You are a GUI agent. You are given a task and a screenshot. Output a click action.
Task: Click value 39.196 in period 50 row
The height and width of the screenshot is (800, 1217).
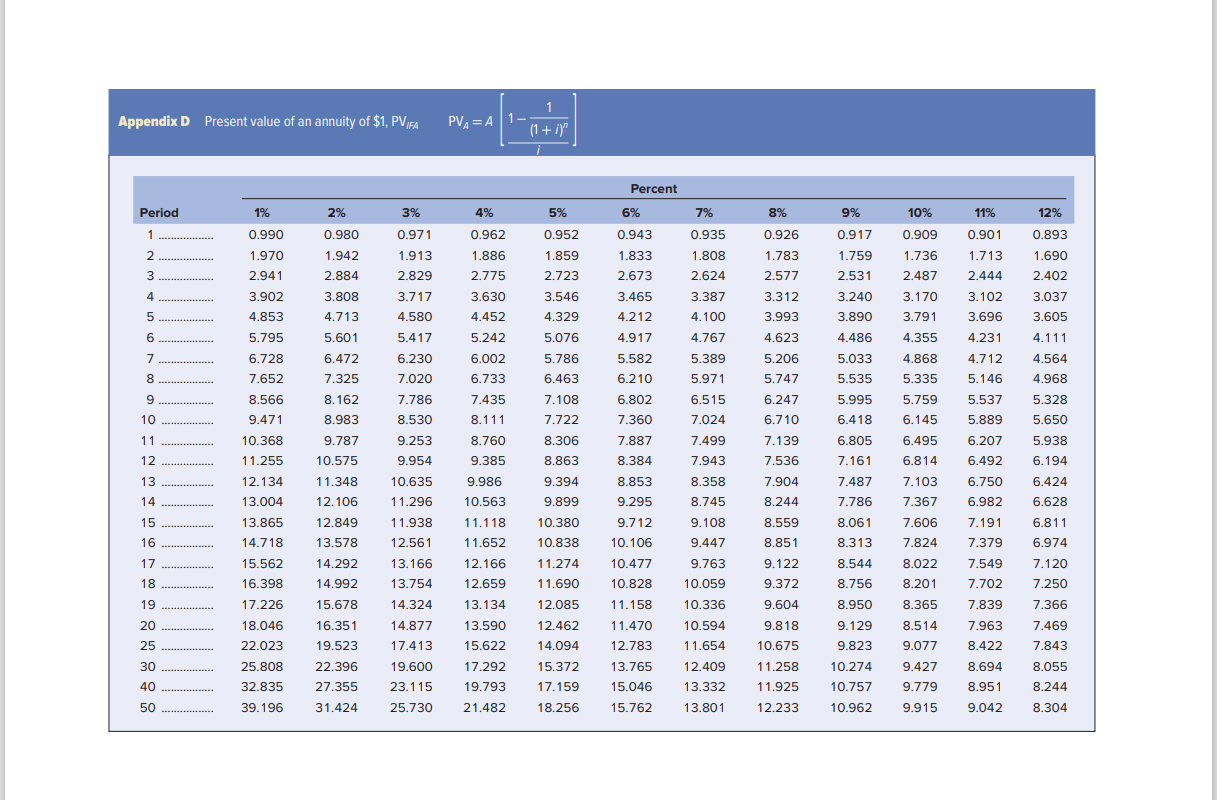pos(262,707)
